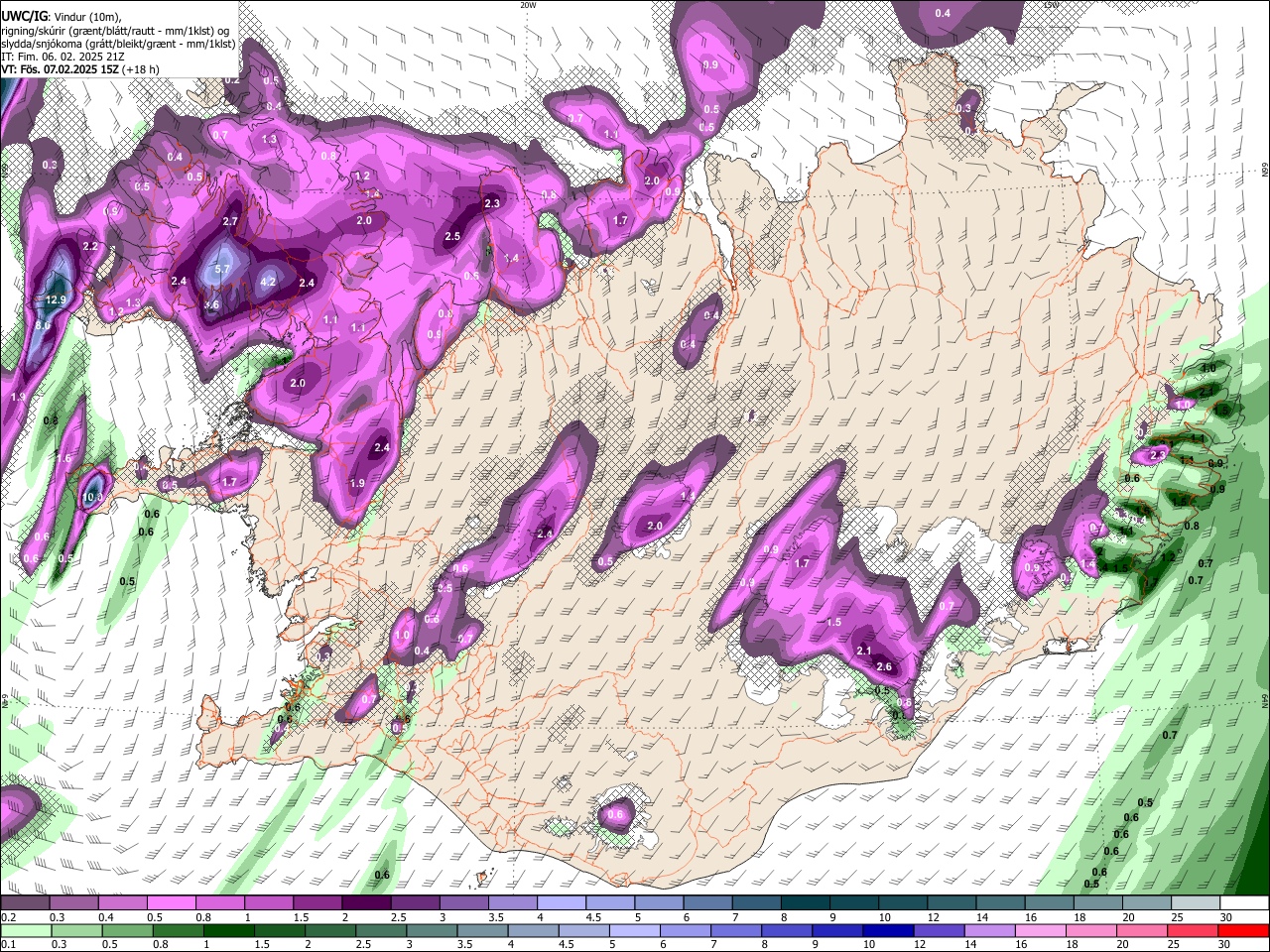Screen dimensions: 1270x952
Task: Click the dark purple upper legend swatch at 2
Action: point(366,903)
